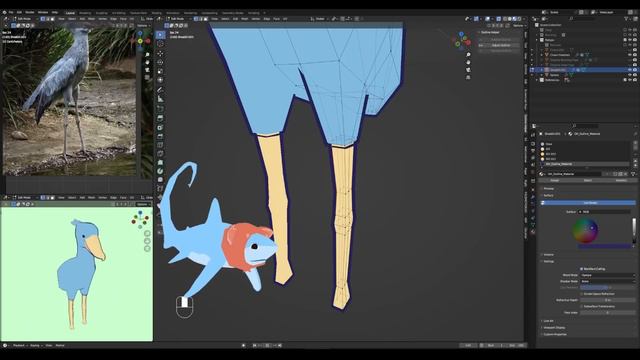The height and width of the screenshot is (360, 640).
Task: Click the brightness value slider beside color wheel
Action: coord(634,231)
